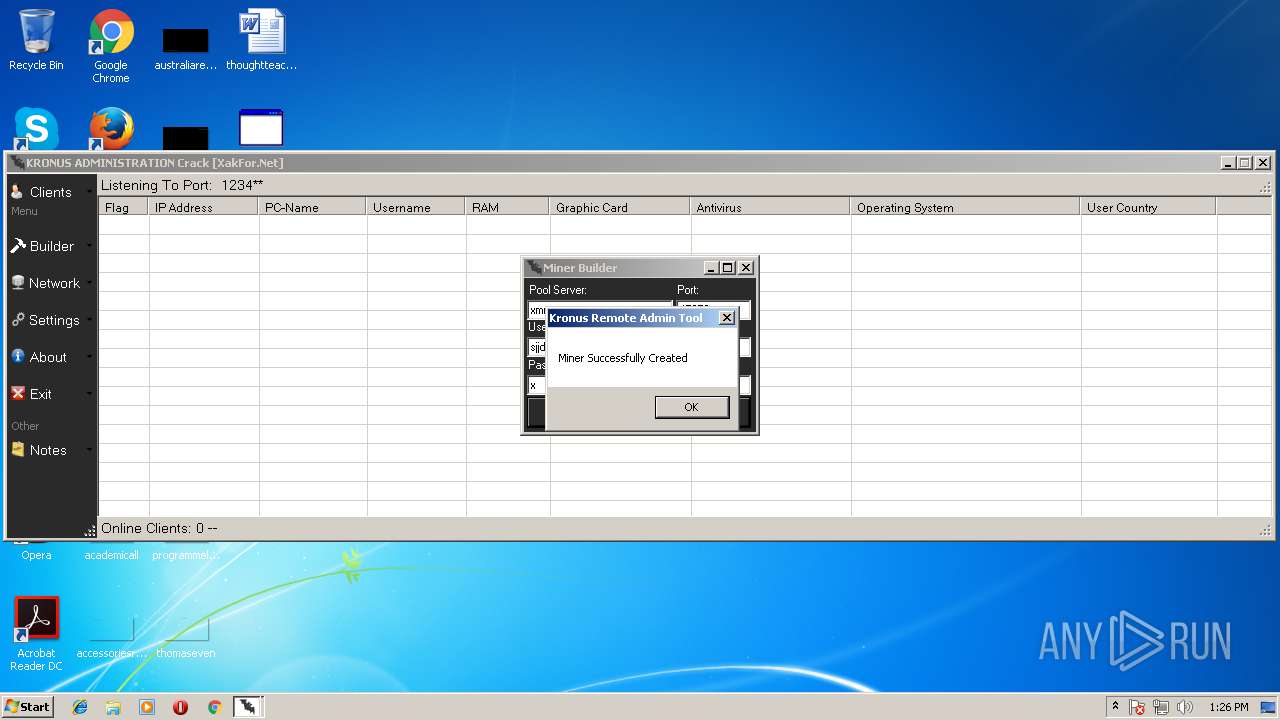Screen dimensions: 1280x720
Task: Sort the client list by the Flag column
Action: tap(124, 207)
